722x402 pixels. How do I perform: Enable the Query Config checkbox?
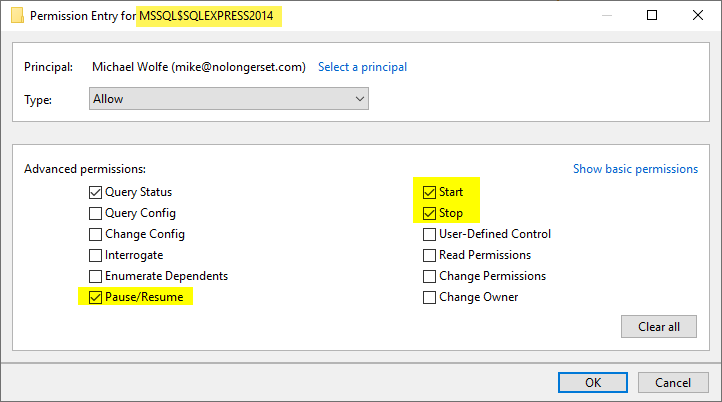pyautogui.click(x=95, y=213)
